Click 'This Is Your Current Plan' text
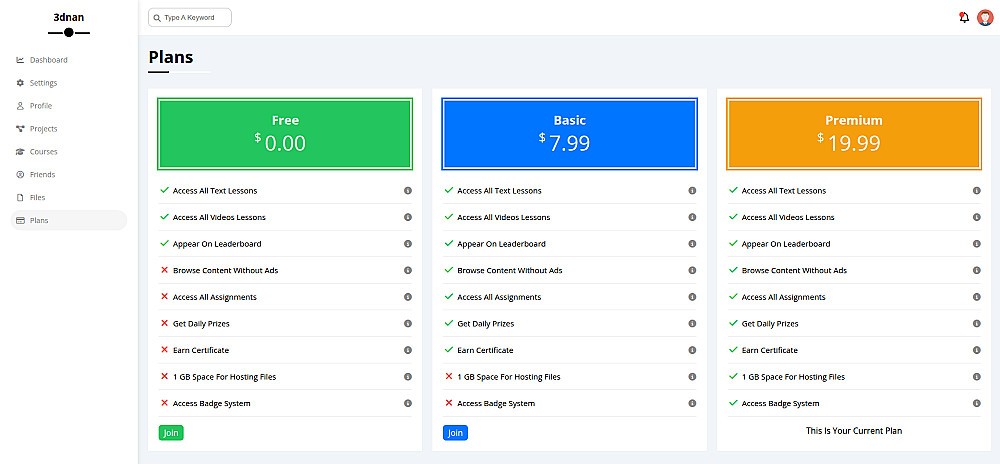The image size is (1000, 464). tap(854, 431)
